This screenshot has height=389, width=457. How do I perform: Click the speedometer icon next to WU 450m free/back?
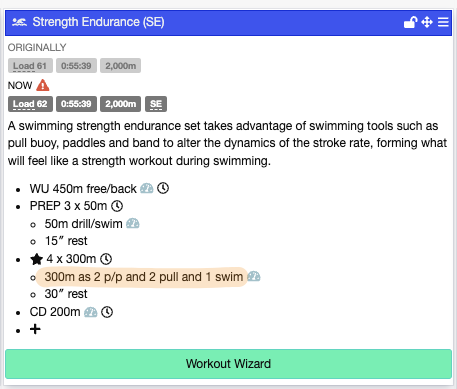147,188
